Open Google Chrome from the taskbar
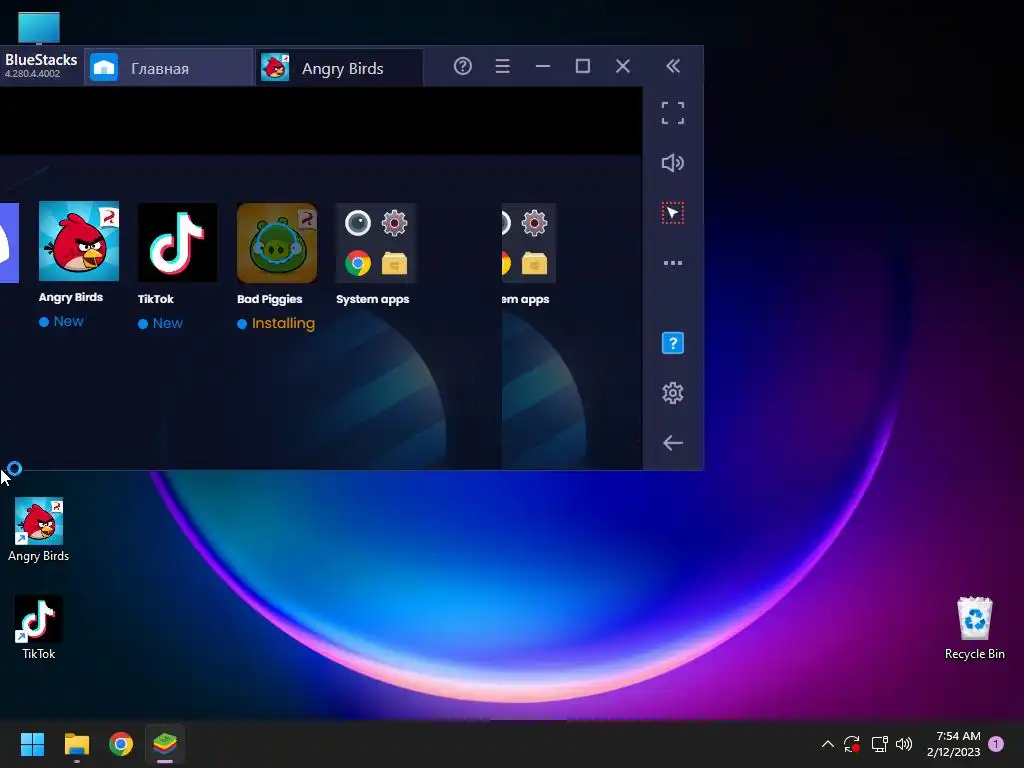 (x=121, y=744)
